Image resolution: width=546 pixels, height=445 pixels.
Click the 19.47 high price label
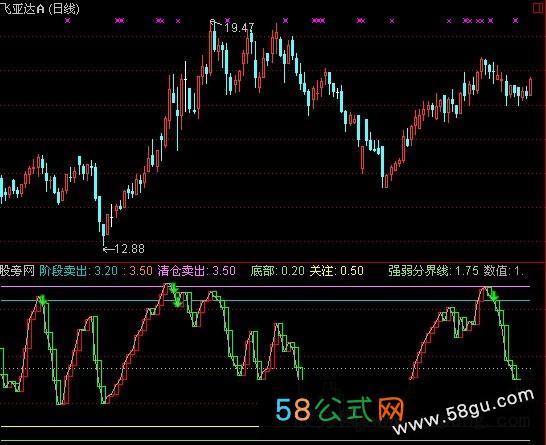point(239,28)
